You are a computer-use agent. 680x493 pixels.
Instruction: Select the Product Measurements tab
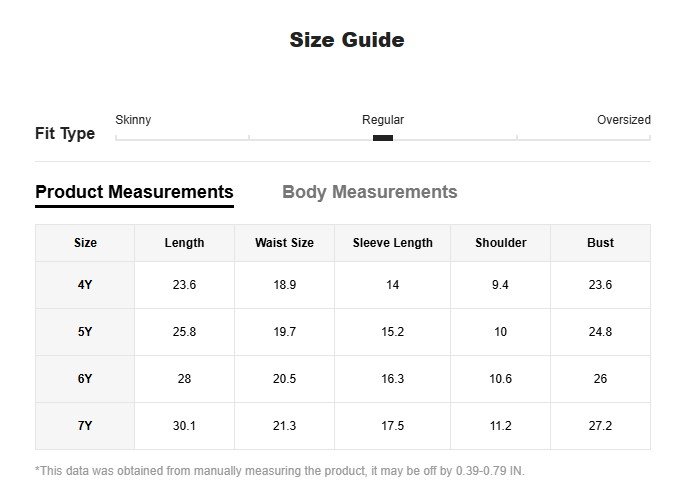tap(134, 192)
